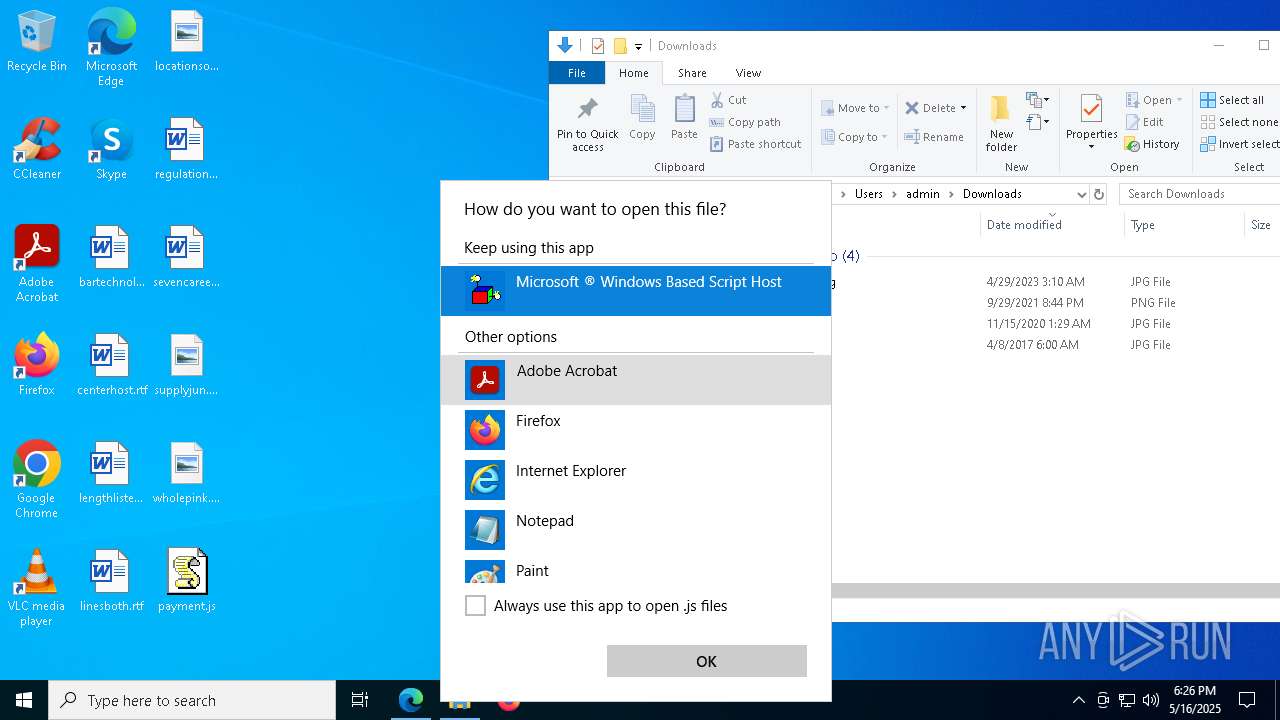The image size is (1280, 720).
Task: Refresh the Downloads folder view
Action: click(1099, 194)
